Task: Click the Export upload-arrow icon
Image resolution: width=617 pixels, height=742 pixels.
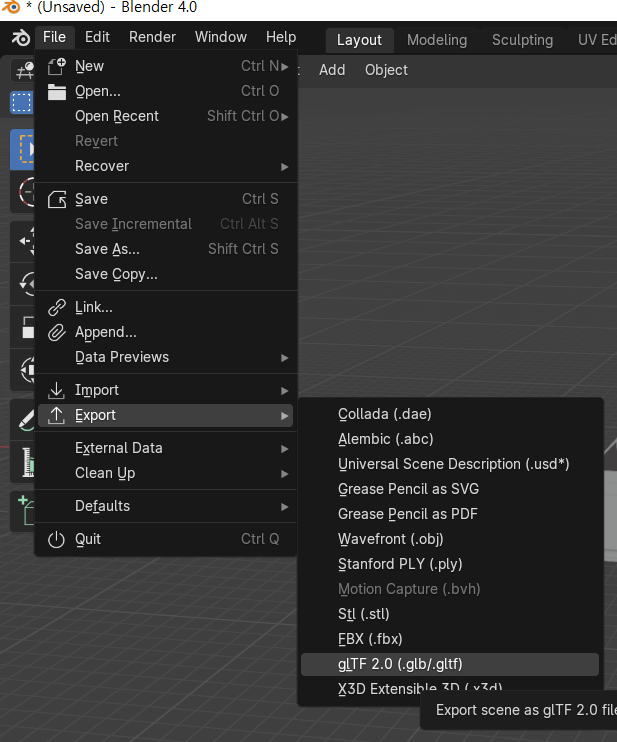Action: pos(56,415)
